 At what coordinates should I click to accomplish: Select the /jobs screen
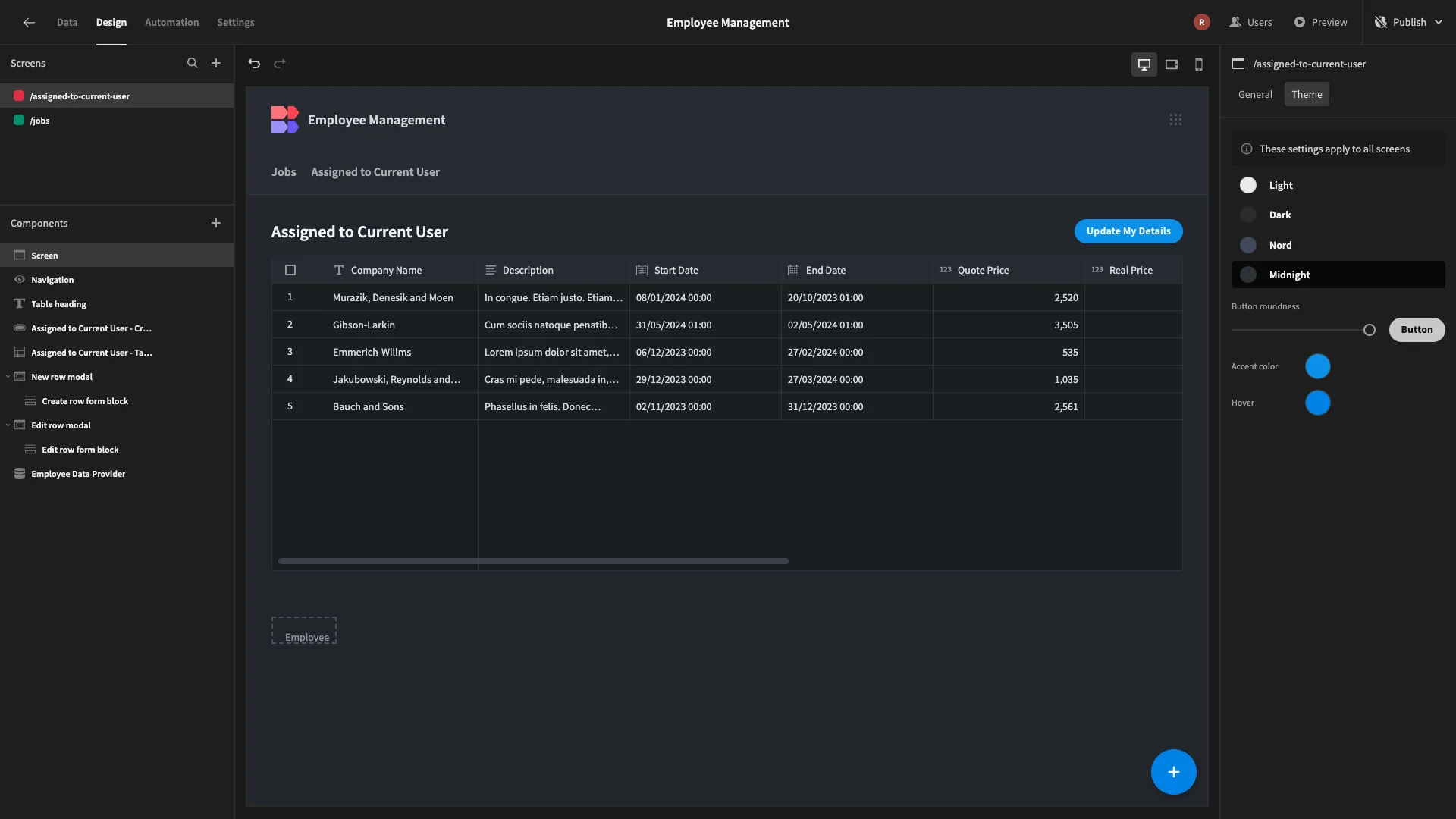point(117,121)
